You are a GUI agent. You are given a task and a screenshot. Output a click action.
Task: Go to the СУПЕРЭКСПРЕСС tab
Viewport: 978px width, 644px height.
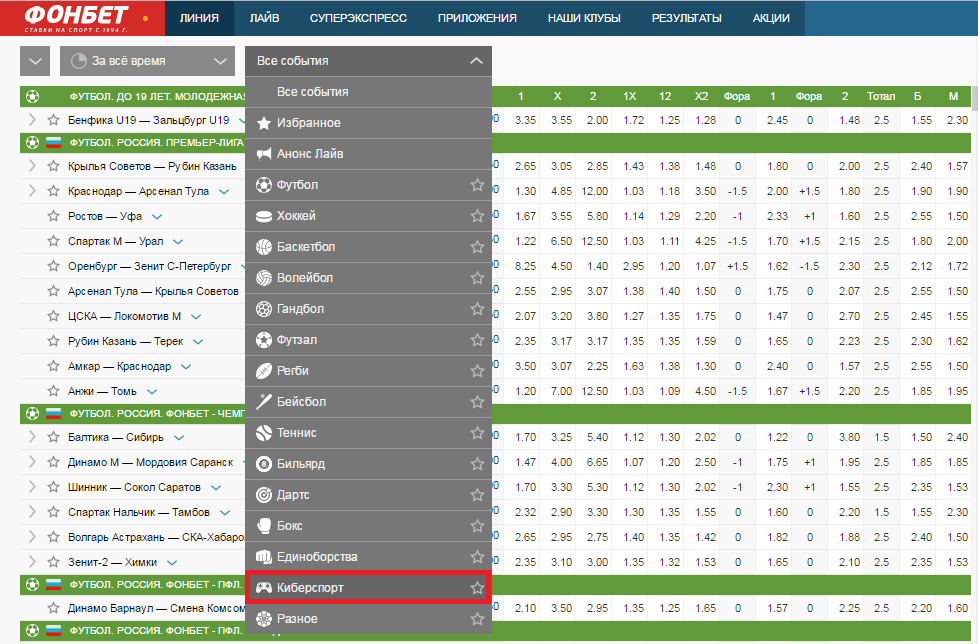[359, 18]
